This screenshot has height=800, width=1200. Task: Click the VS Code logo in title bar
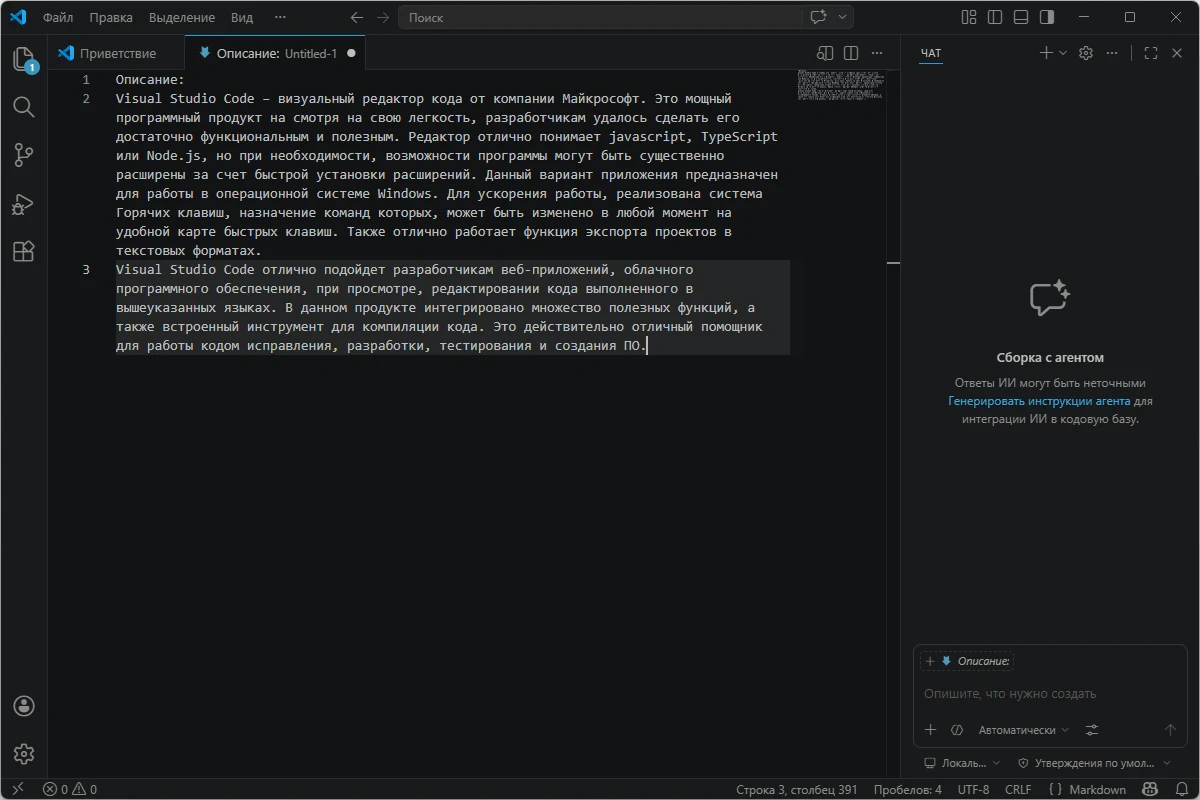click(x=18, y=17)
